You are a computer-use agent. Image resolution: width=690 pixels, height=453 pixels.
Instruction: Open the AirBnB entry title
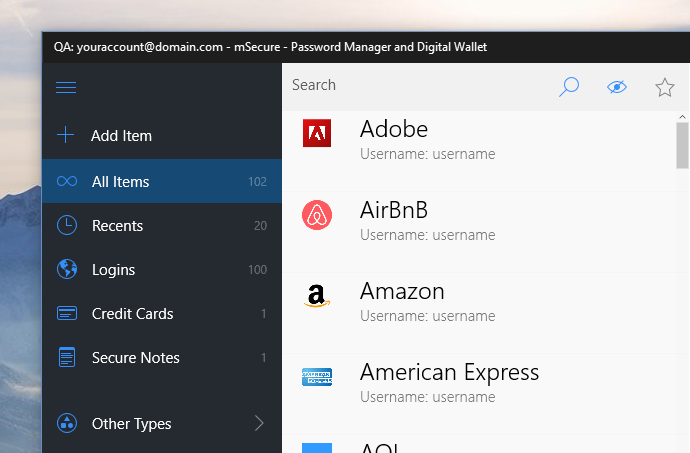coord(394,210)
